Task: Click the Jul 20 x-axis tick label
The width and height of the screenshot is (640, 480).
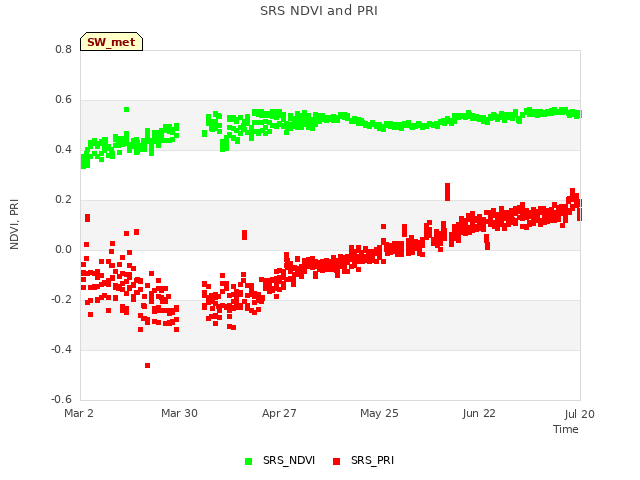Action: 580,414
